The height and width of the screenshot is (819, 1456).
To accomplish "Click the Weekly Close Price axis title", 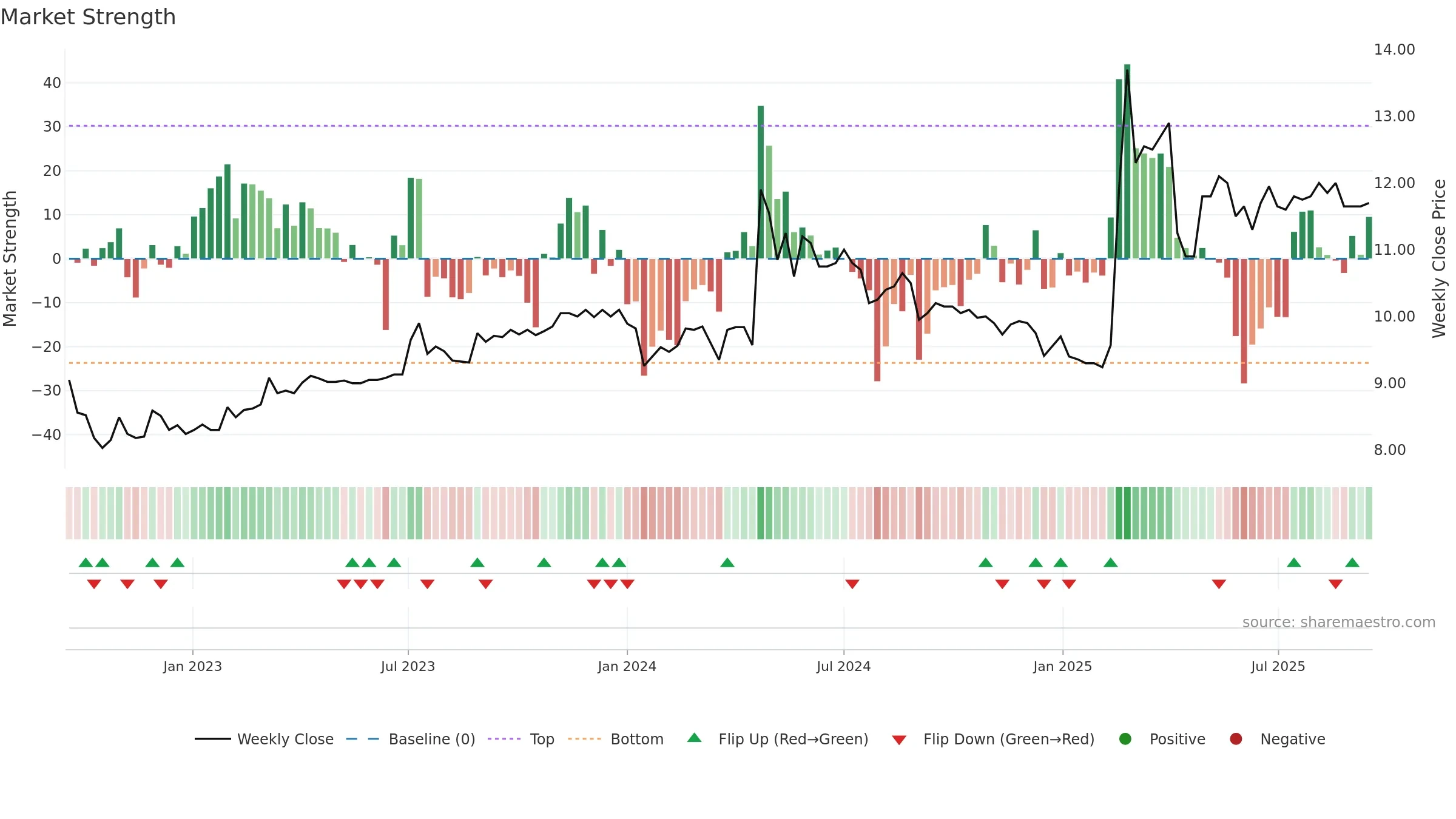I will click(x=1439, y=258).
